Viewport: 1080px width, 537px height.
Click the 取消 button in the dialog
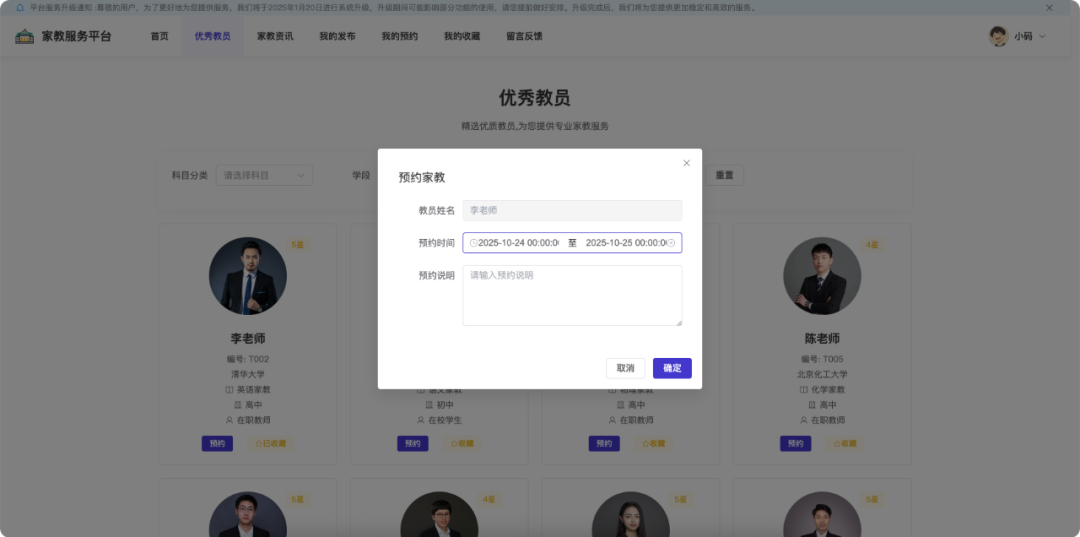click(x=625, y=368)
